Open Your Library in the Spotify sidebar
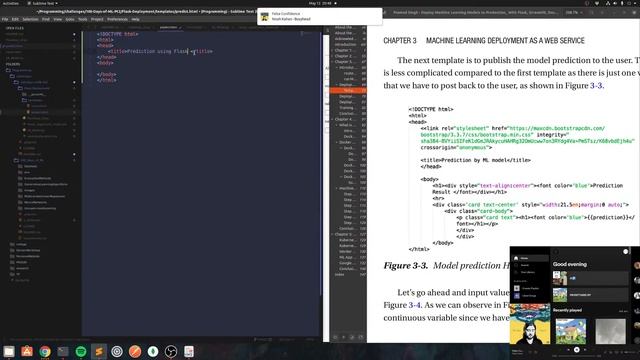The height and width of the screenshot is (360, 640). click(x=527, y=272)
